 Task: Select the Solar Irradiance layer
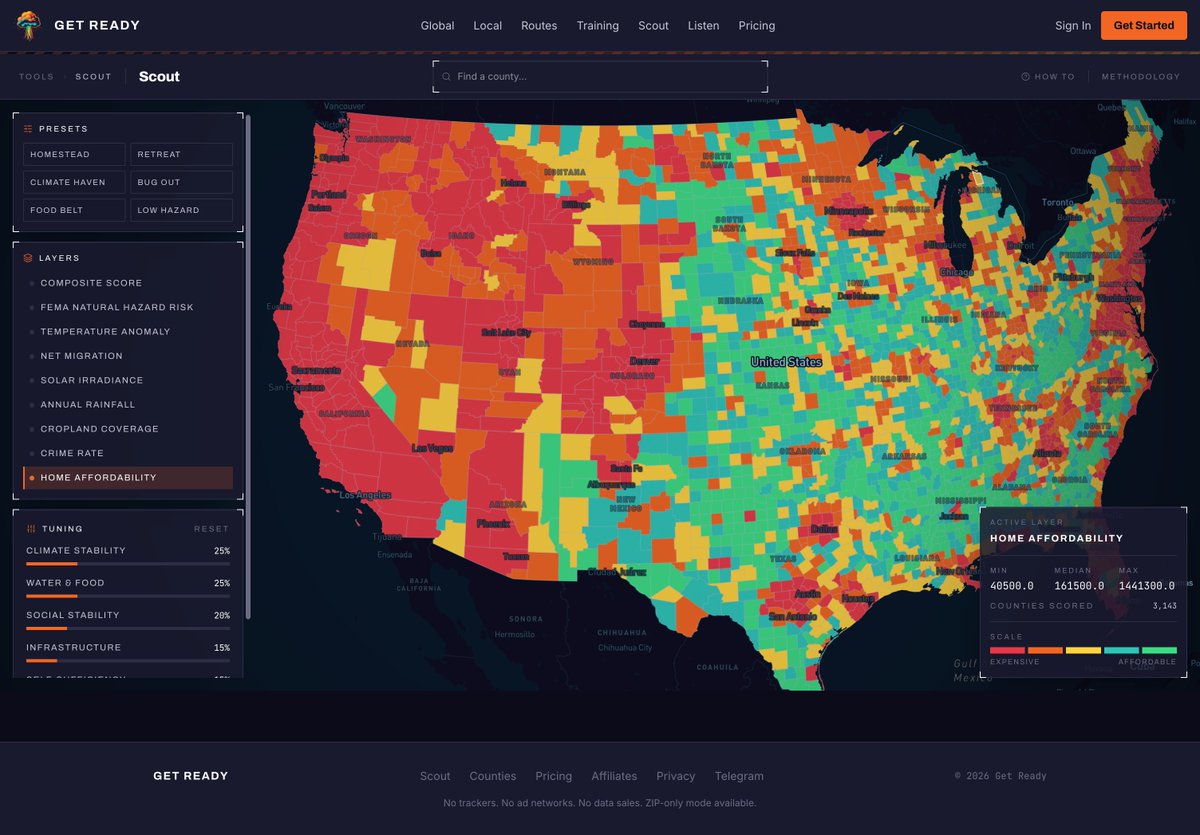[x=128, y=380]
